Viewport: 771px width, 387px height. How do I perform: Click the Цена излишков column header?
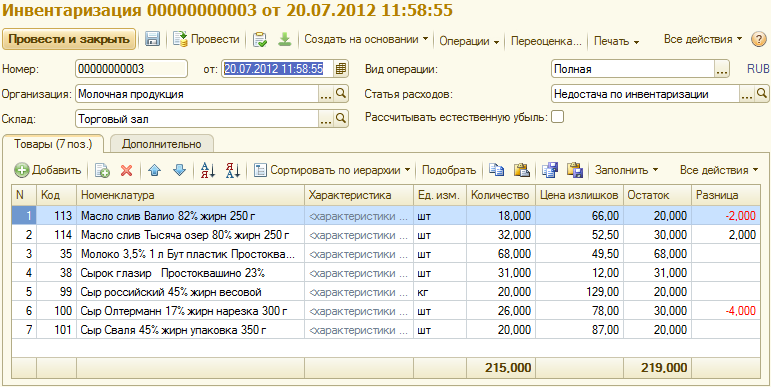click(579, 195)
